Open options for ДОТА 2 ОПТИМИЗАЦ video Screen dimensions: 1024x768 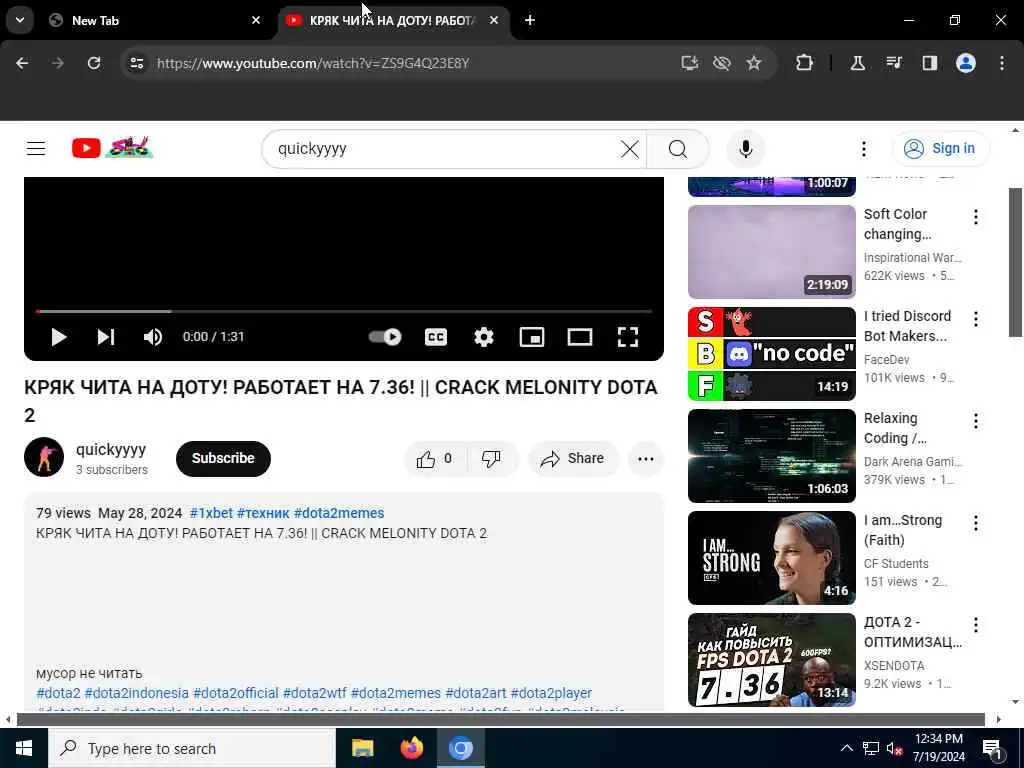point(976,625)
